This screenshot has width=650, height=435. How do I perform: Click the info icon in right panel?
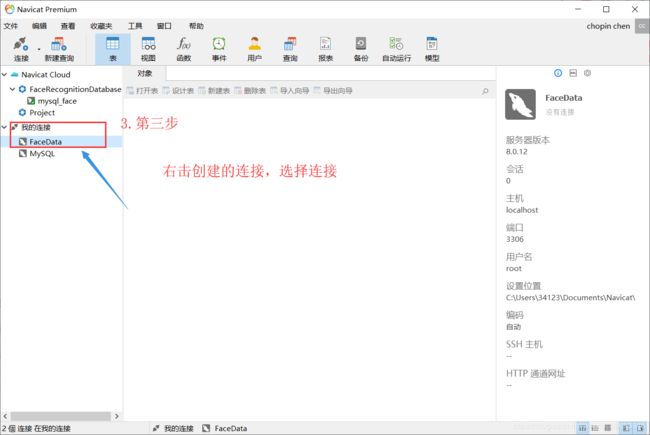558,73
